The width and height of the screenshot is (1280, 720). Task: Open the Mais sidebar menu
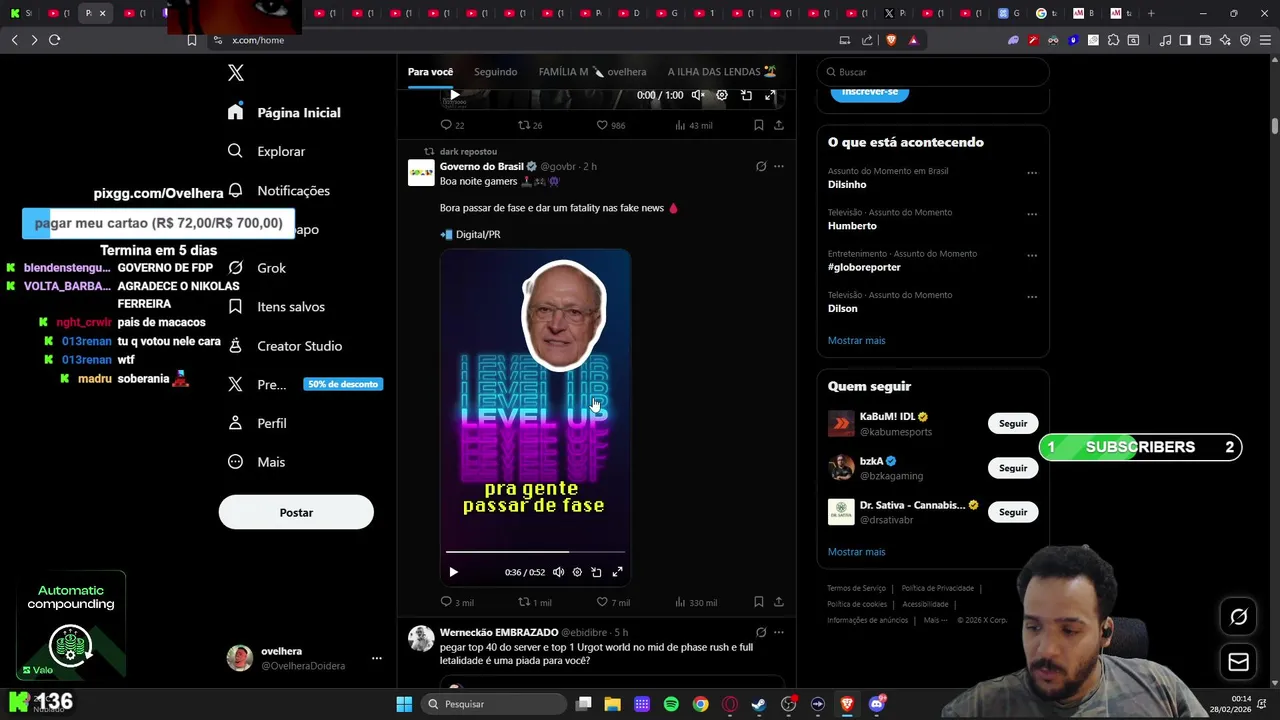[256, 462]
